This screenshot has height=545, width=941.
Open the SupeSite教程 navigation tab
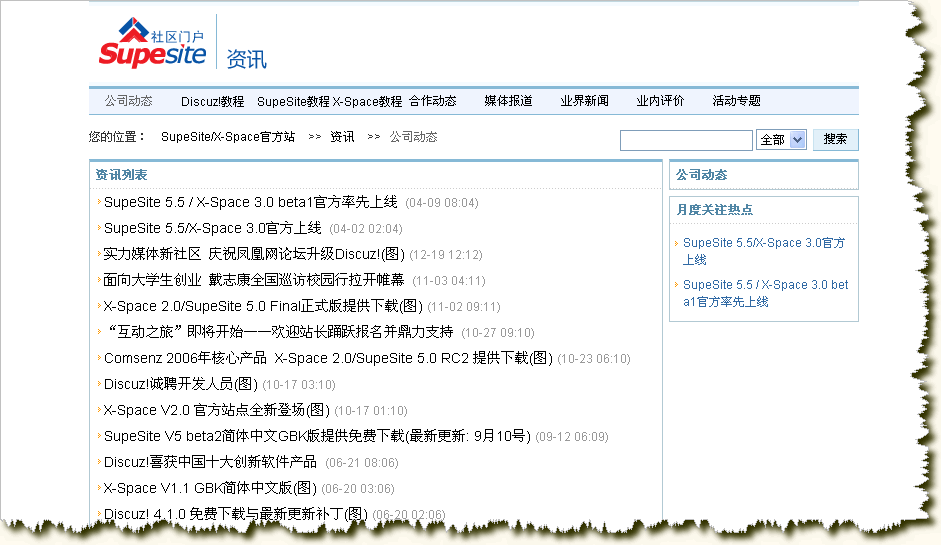[x=293, y=101]
